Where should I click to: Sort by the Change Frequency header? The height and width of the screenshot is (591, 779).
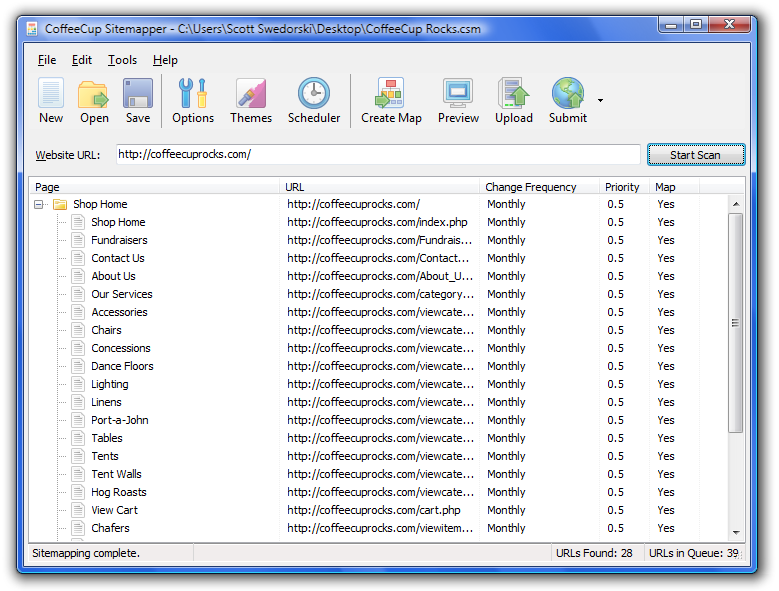(540, 187)
